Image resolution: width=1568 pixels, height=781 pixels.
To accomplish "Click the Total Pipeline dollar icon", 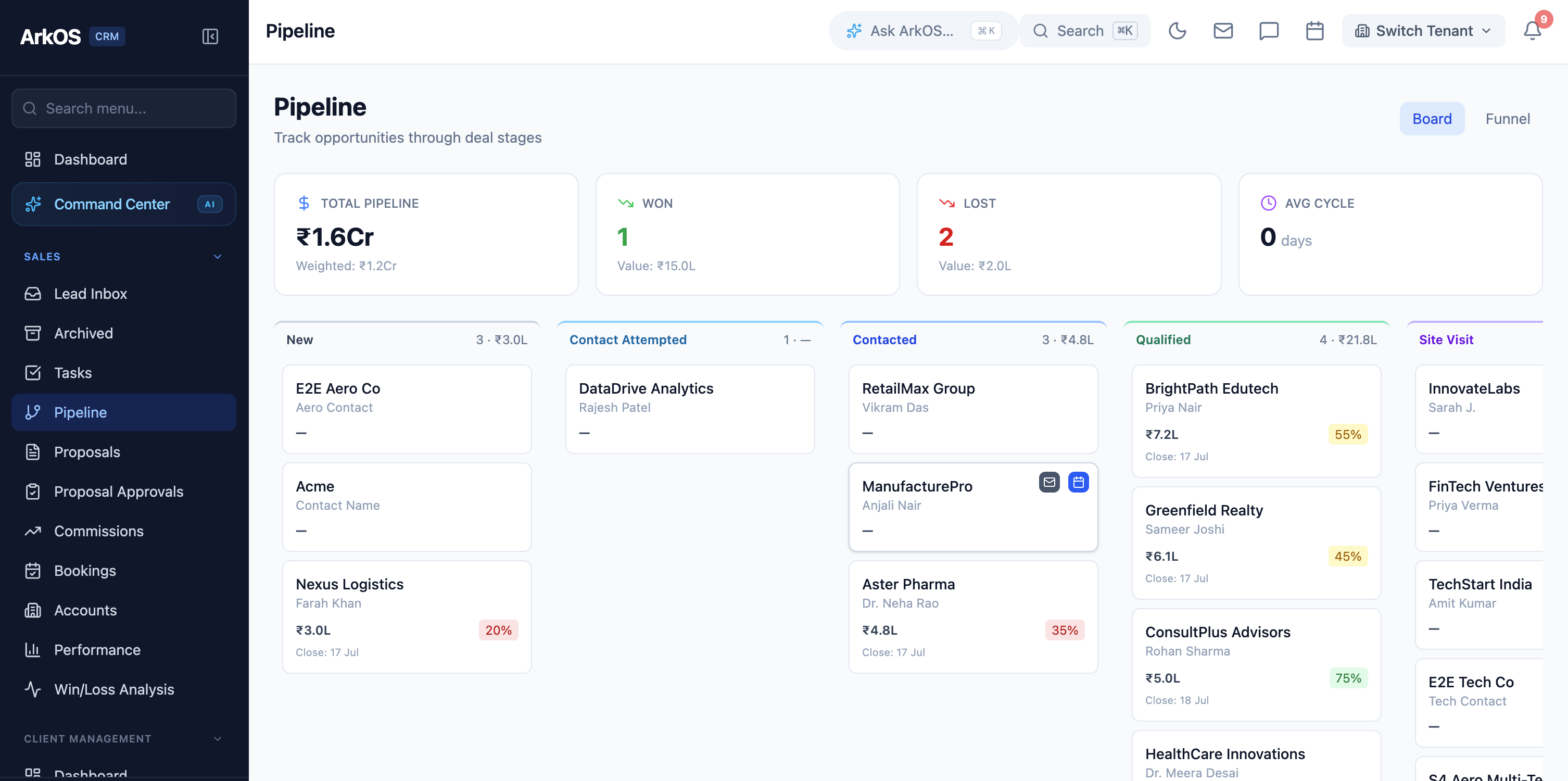I will [304, 203].
